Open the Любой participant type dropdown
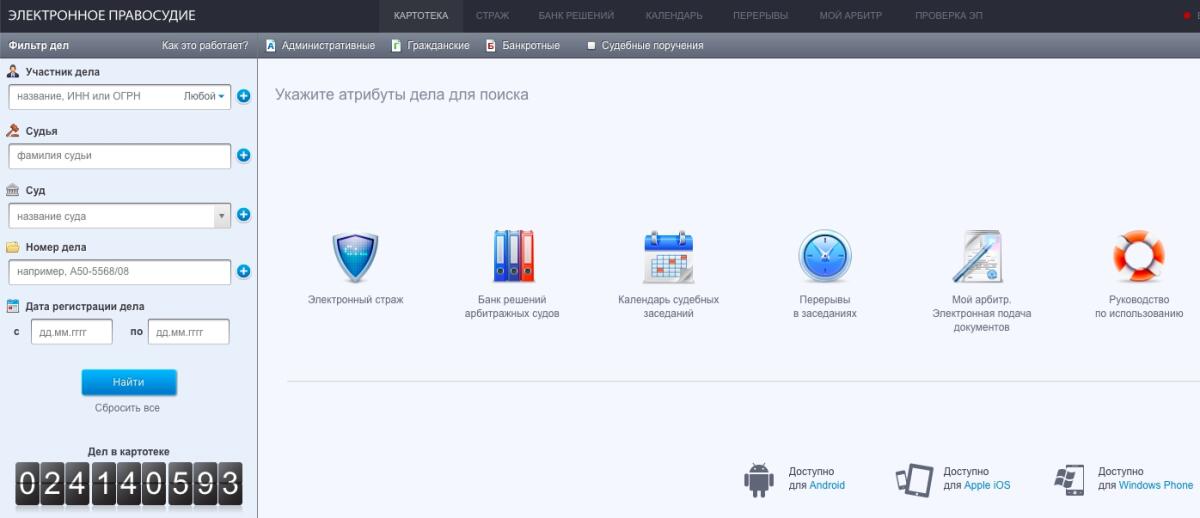The height and width of the screenshot is (518, 1200). [x=205, y=97]
